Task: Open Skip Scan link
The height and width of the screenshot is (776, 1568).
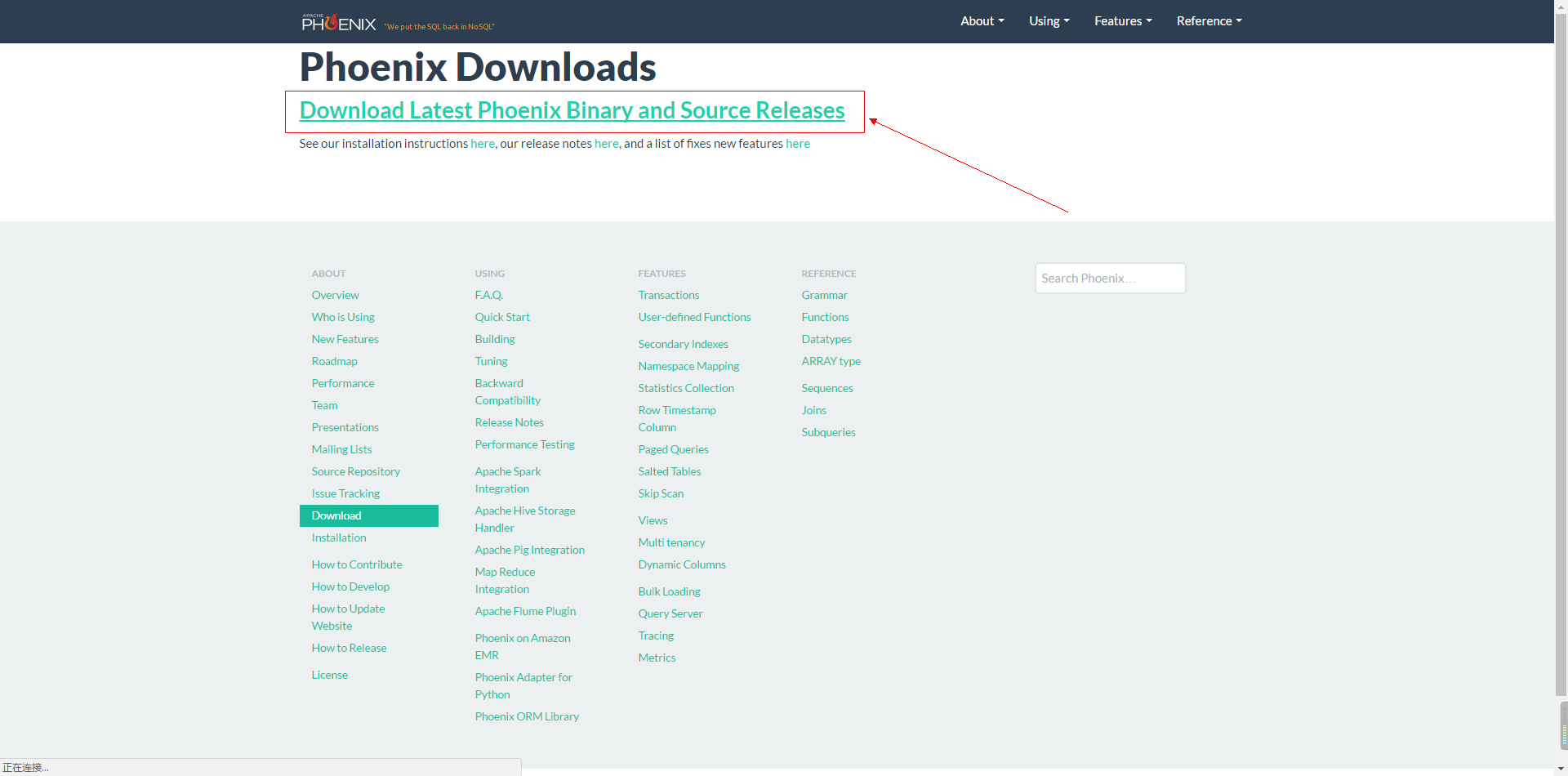Action: (x=661, y=493)
